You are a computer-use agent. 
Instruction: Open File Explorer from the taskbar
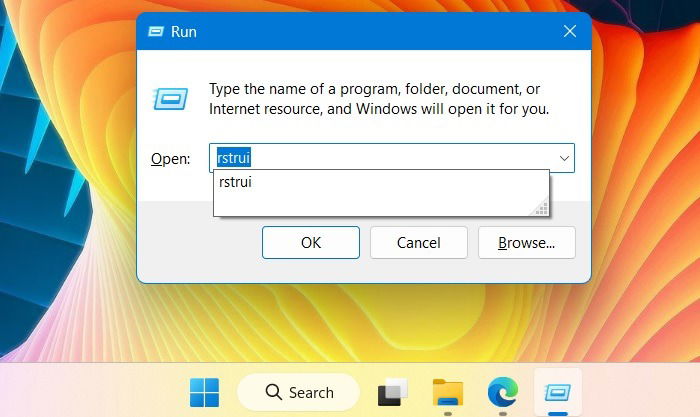pyautogui.click(x=448, y=392)
